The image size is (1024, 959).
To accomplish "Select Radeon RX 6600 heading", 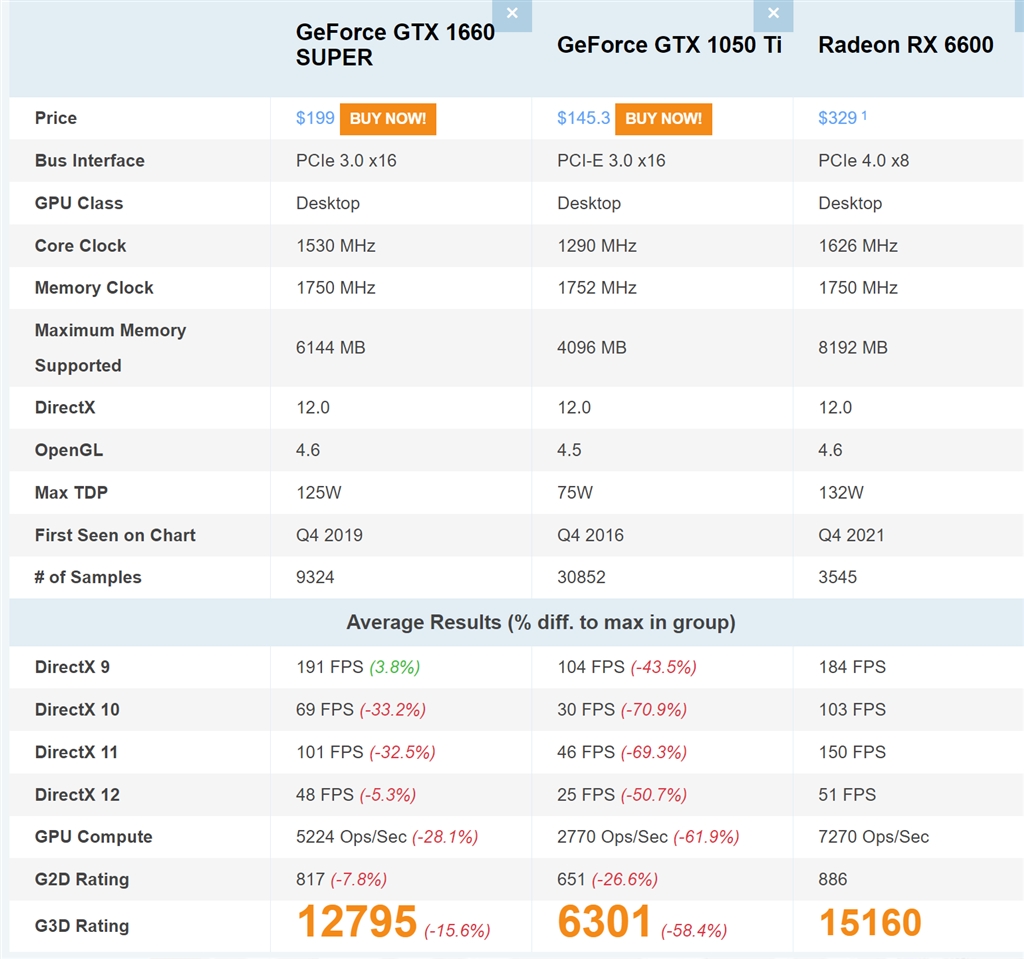I will pyautogui.click(x=906, y=45).
